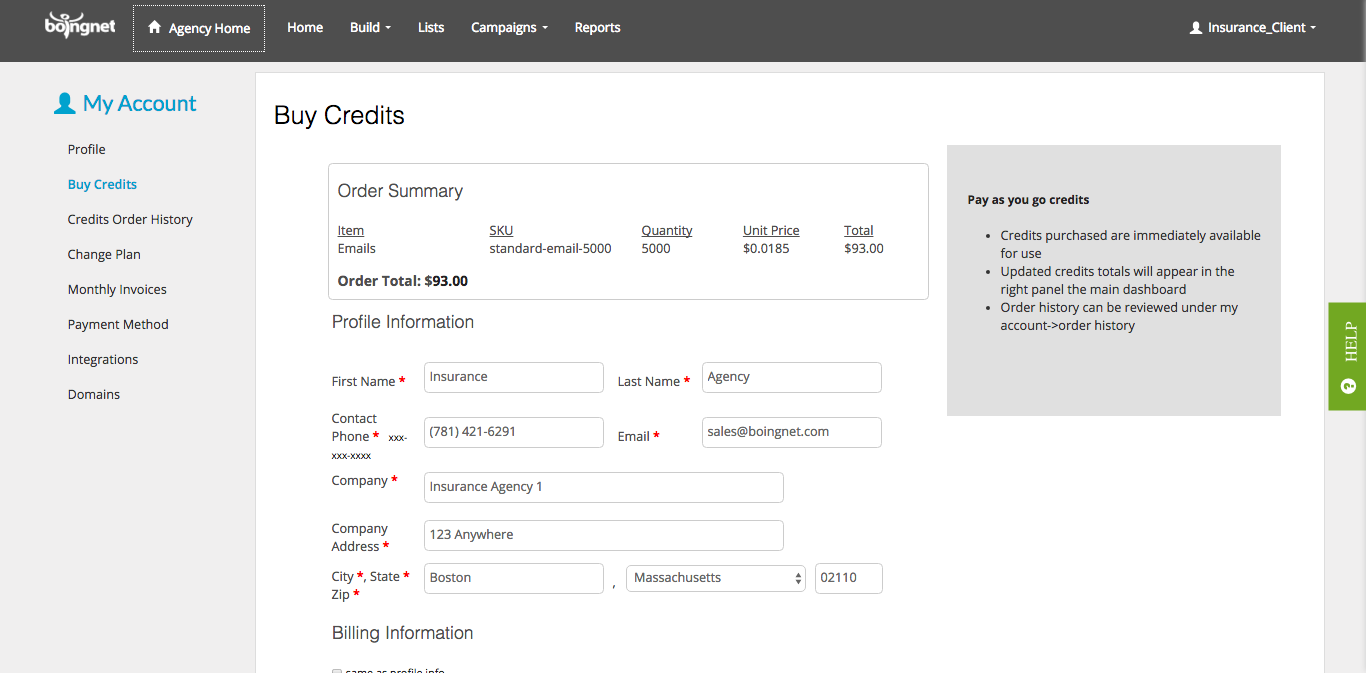This screenshot has height=673, width=1366.
Task: Click the Quantity column header
Action: (667, 230)
